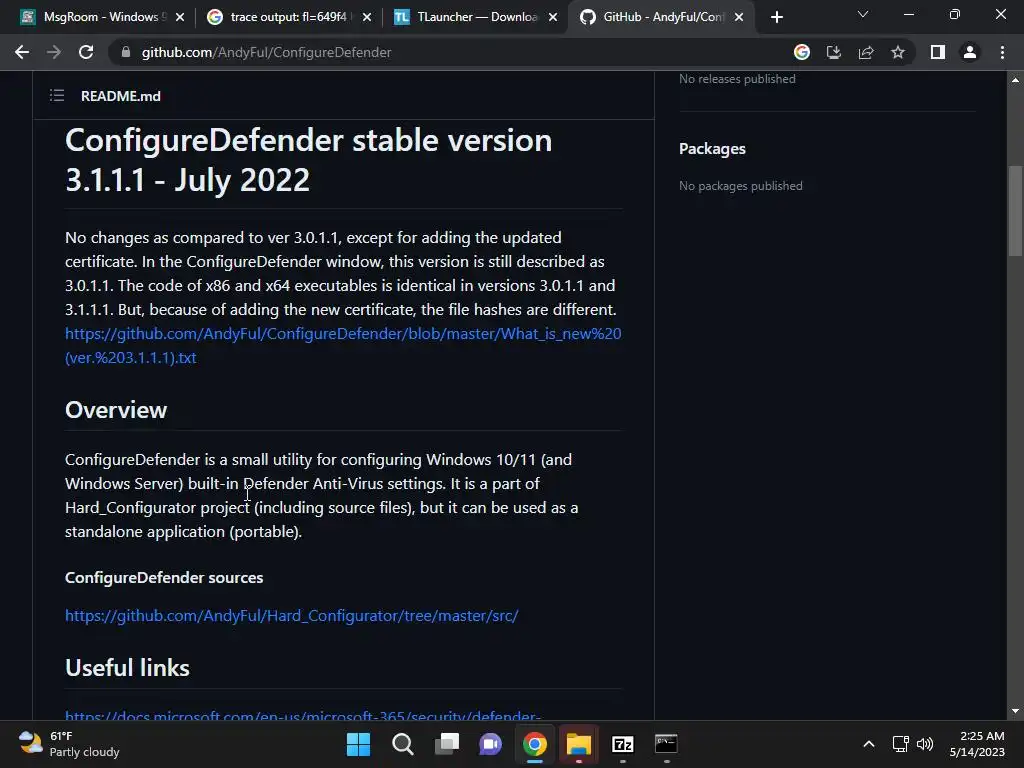Toggle the browser side panel
Viewport: 1024px width, 768px height.
938,52
